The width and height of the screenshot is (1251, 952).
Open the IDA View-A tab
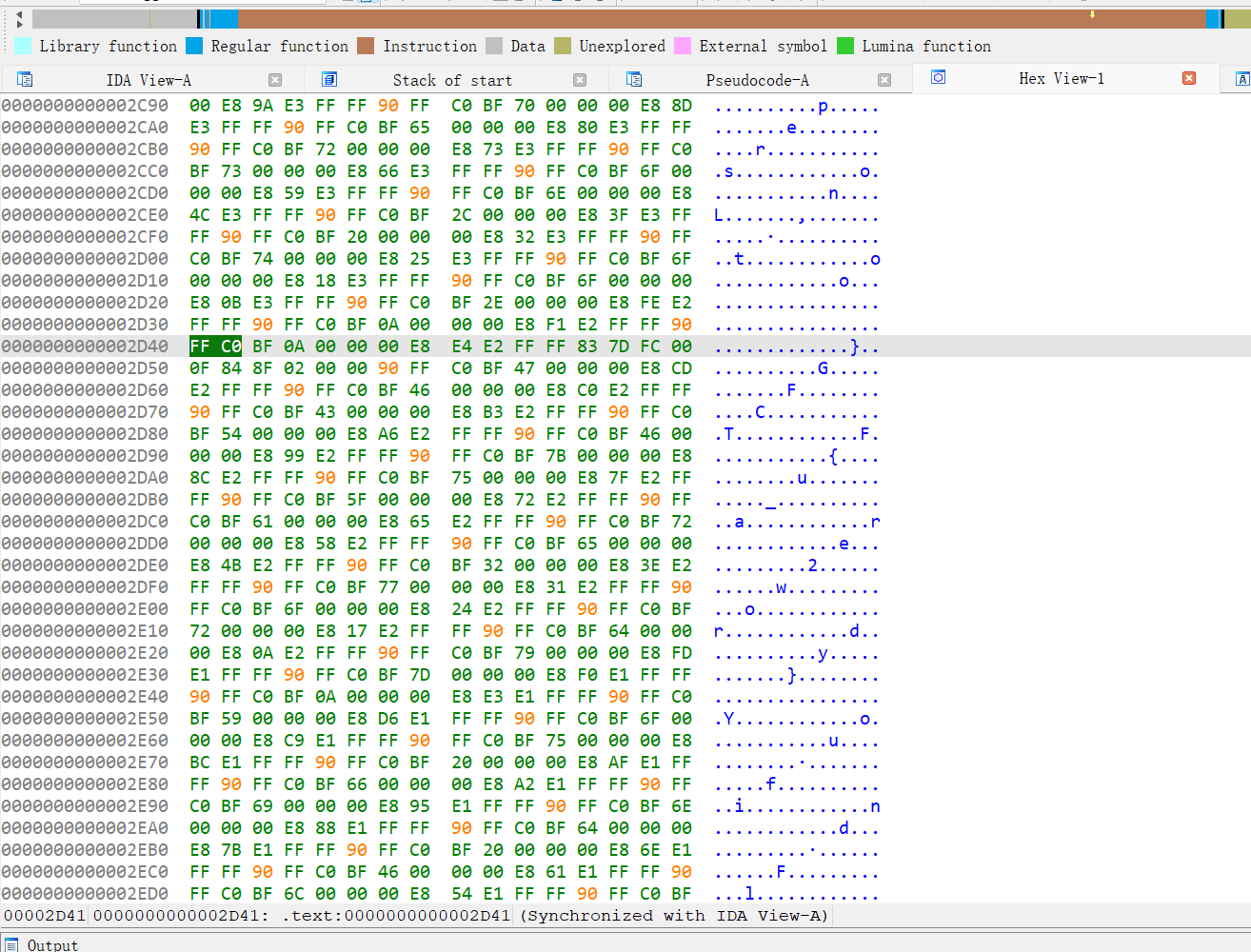tap(149, 80)
